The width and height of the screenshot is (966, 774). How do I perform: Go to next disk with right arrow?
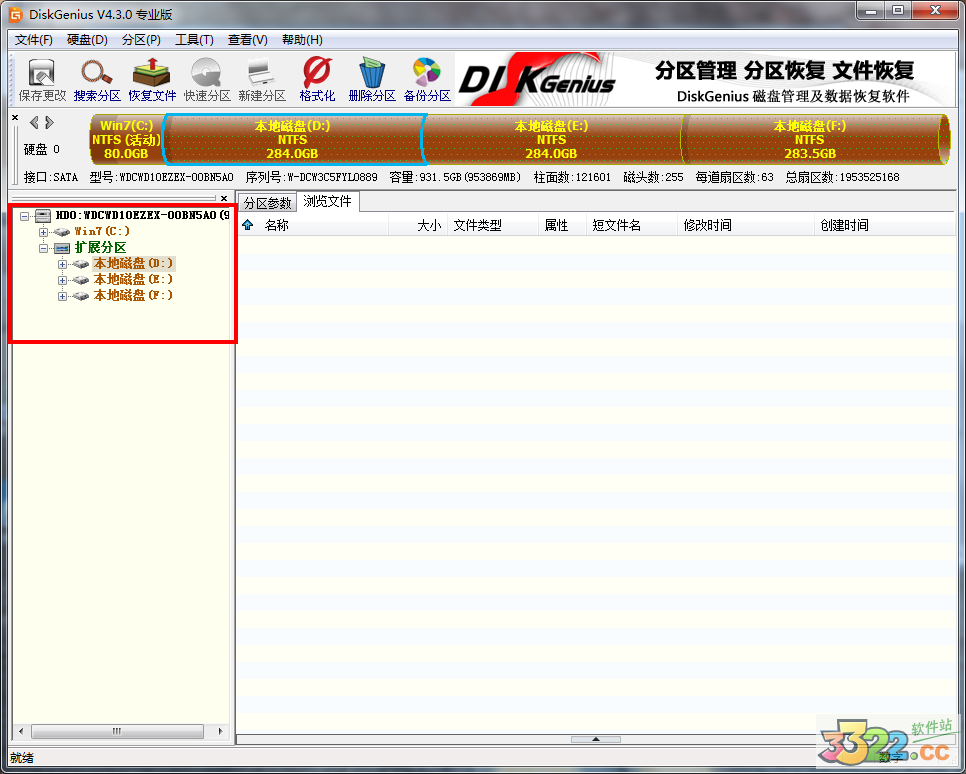click(x=49, y=123)
